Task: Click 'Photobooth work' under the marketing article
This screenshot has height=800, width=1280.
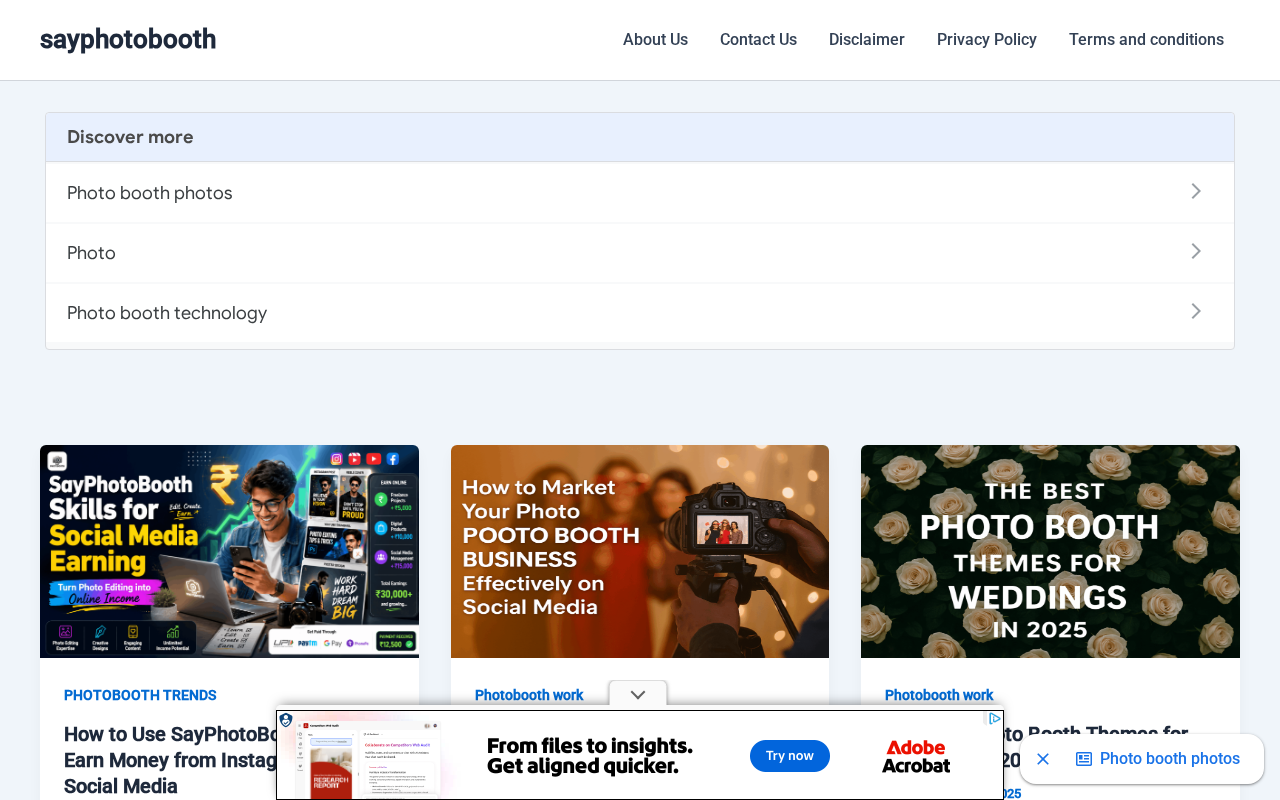Action: (529, 695)
